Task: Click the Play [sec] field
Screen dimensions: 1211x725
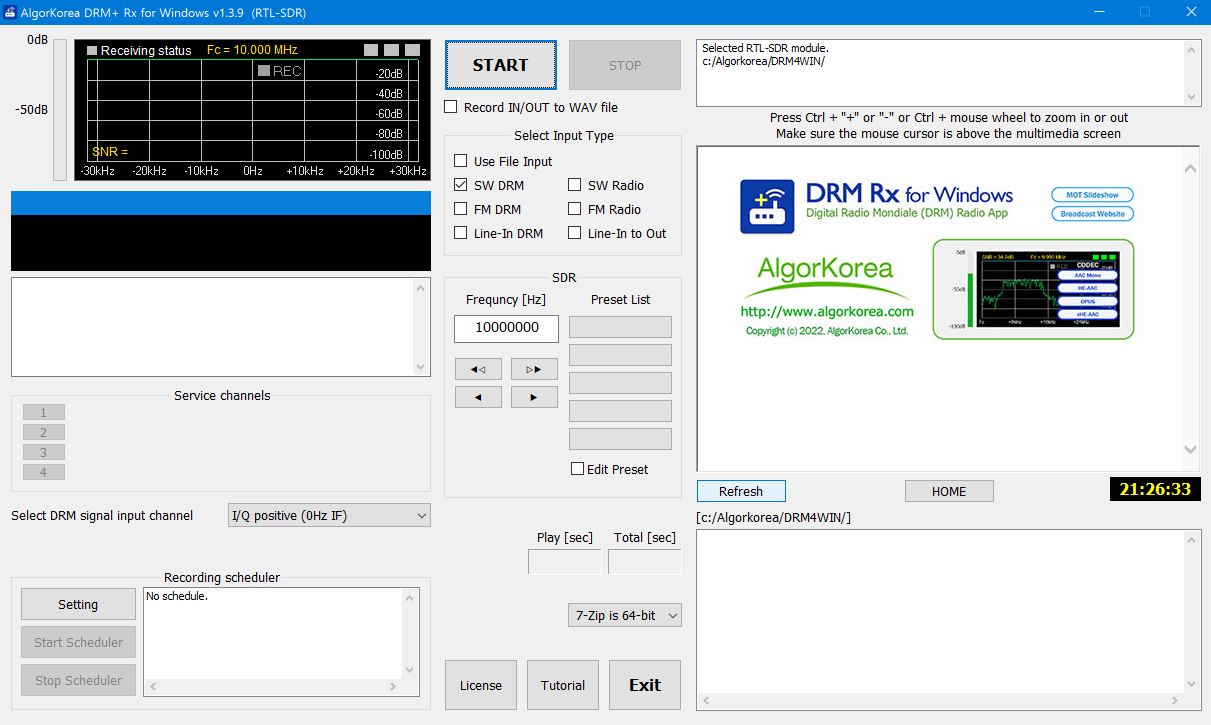Action: click(x=565, y=562)
